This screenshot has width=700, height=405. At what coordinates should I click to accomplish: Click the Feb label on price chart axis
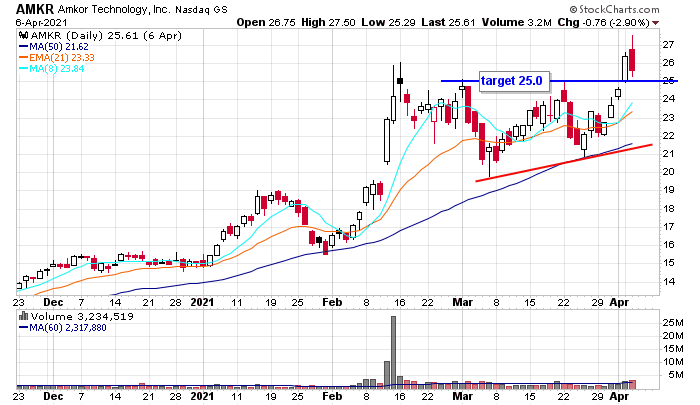click(x=332, y=302)
